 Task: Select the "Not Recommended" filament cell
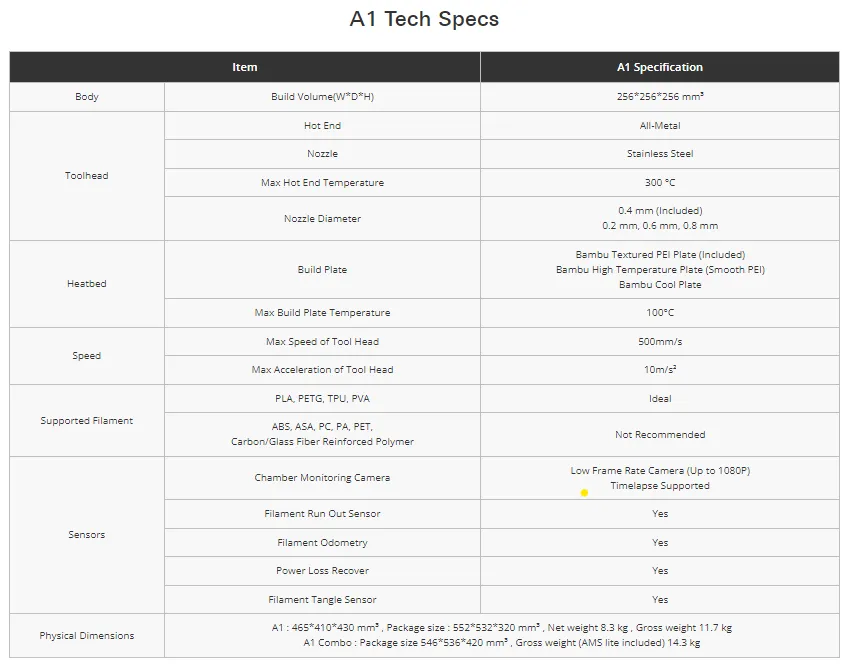click(660, 435)
